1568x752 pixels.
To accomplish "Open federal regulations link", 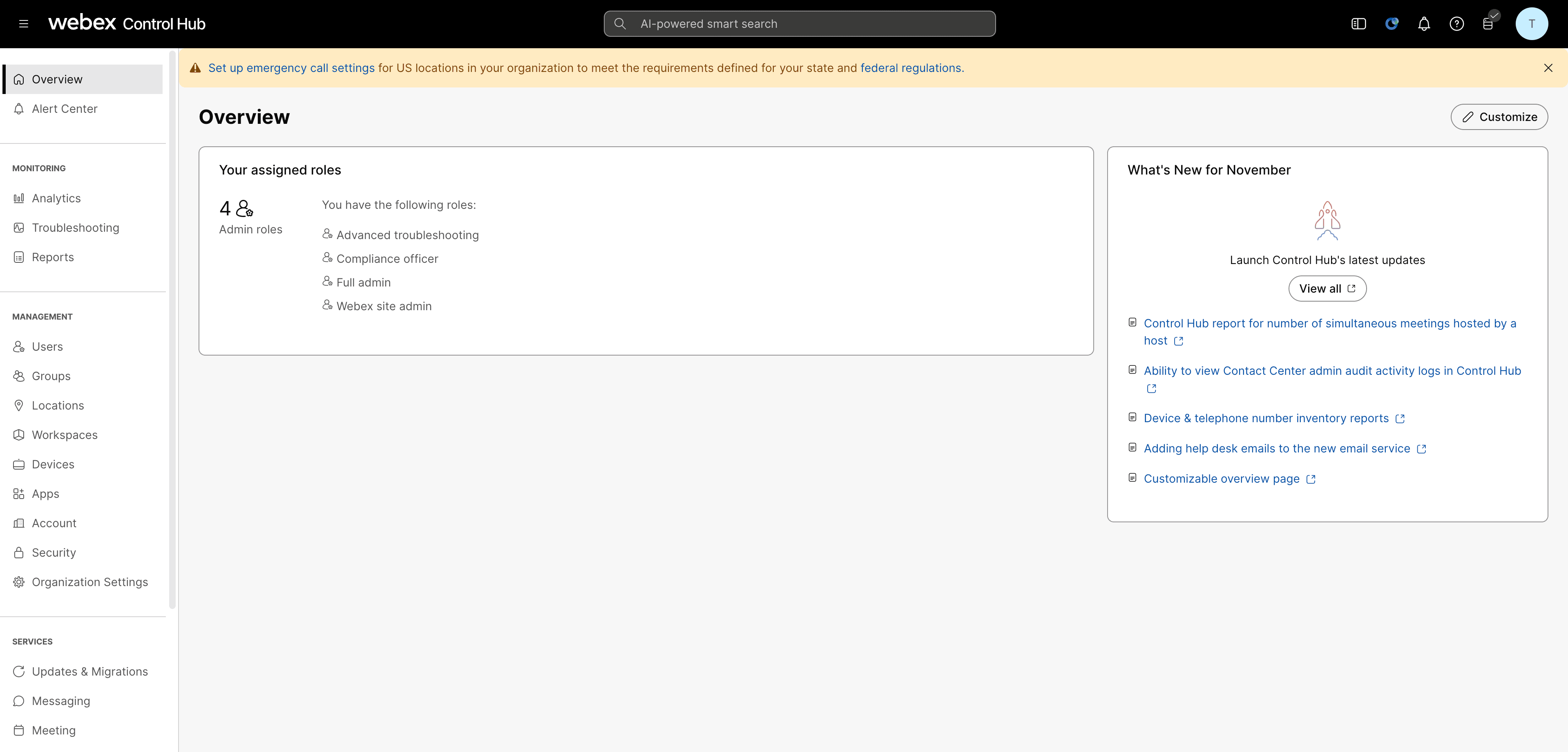I will (x=911, y=67).
